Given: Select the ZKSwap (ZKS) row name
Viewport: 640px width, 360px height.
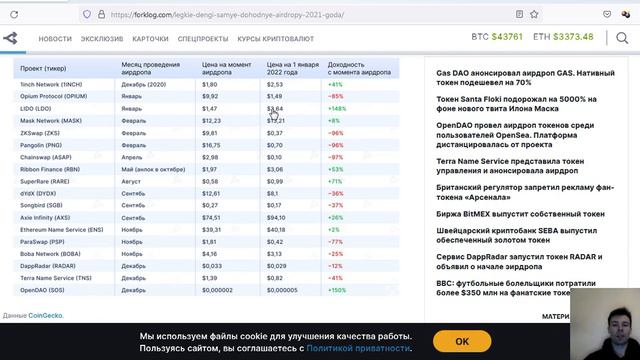Looking at the screenshot, I should point(40,133).
